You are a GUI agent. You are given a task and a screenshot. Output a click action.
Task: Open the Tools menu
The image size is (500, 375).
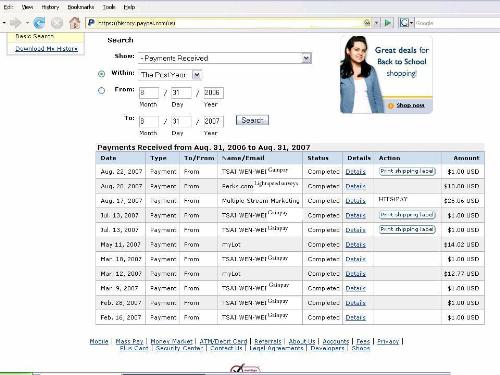click(109, 7)
